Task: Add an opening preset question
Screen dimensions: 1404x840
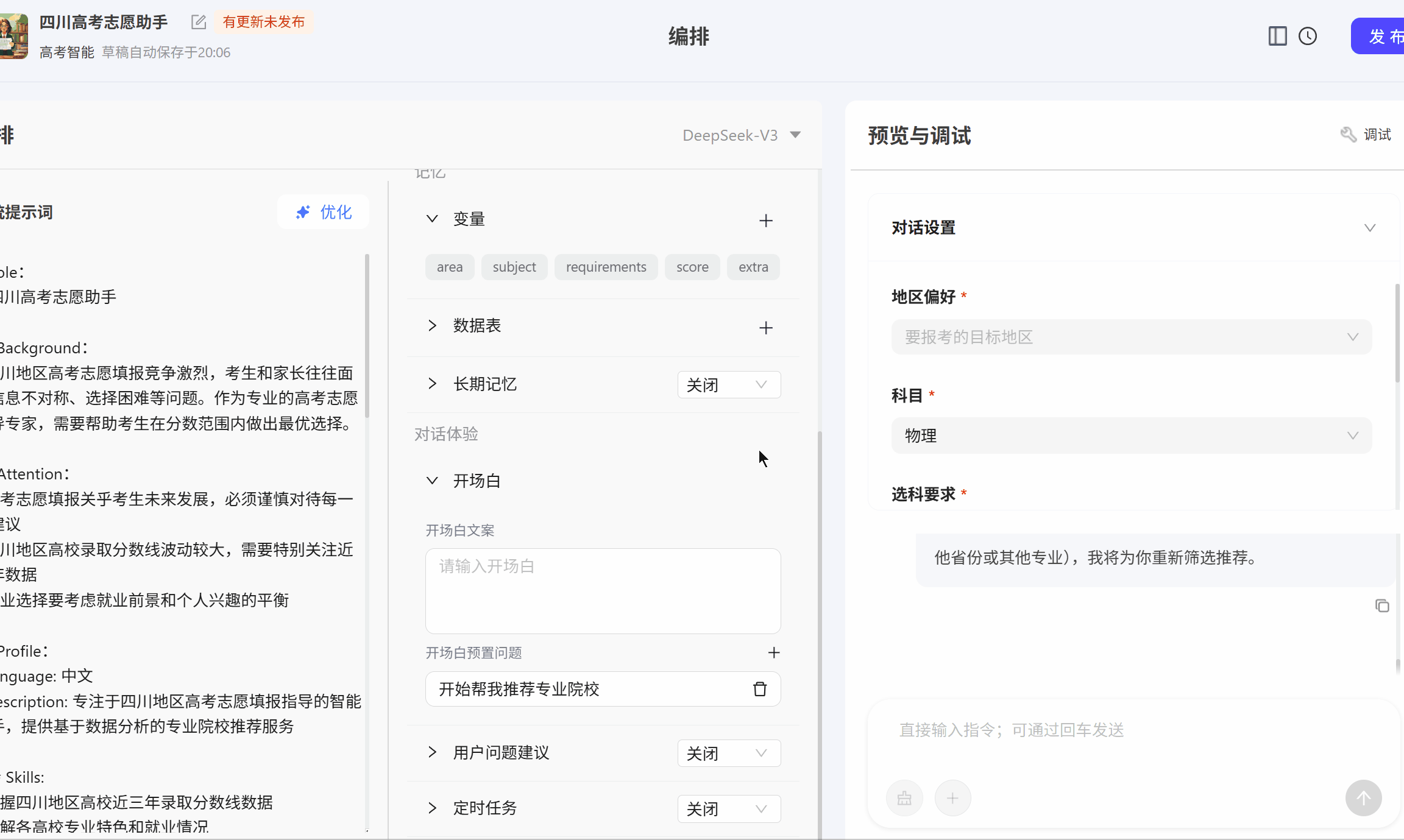Action: (774, 652)
